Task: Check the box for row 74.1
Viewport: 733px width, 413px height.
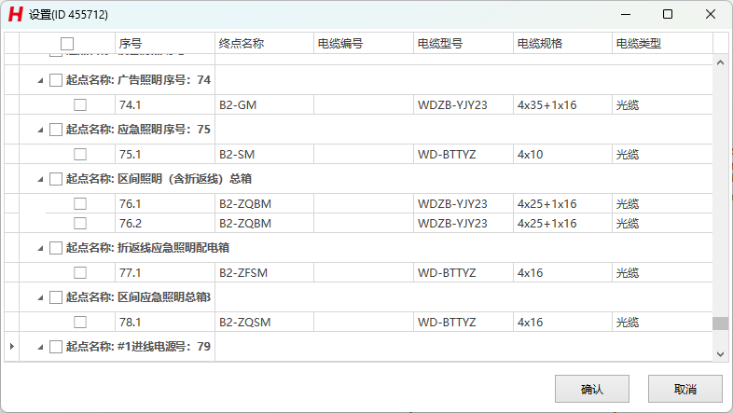Action: click(x=80, y=104)
